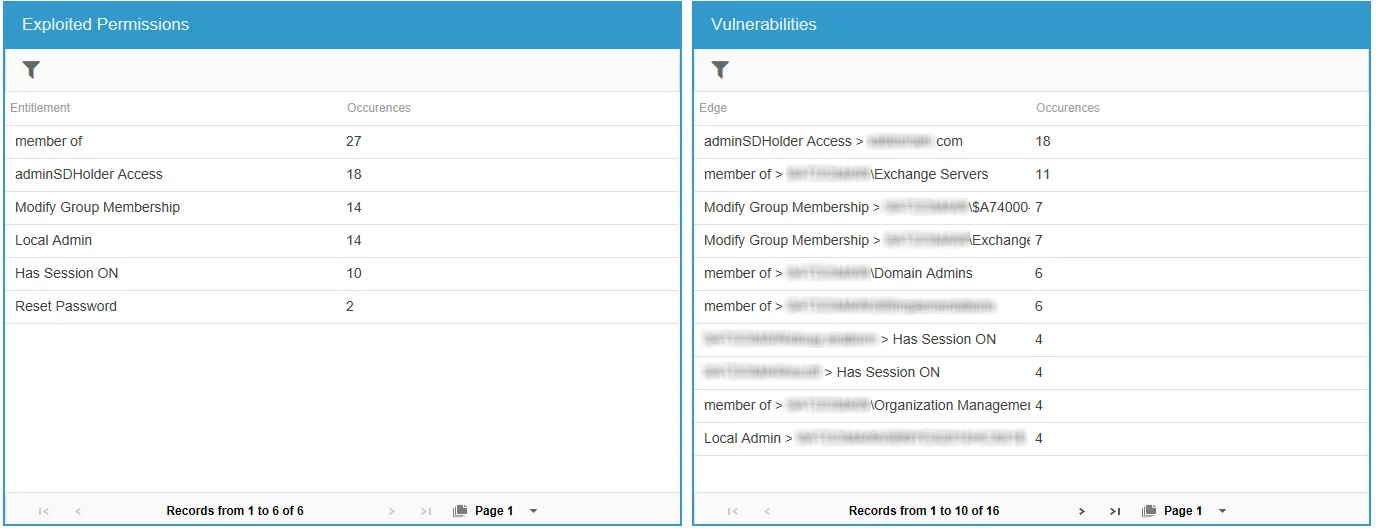The width and height of the screenshot is (1376, 528).
Task: Click 'Records from 1 to 6 of 6'
Action: click(235, 511)
